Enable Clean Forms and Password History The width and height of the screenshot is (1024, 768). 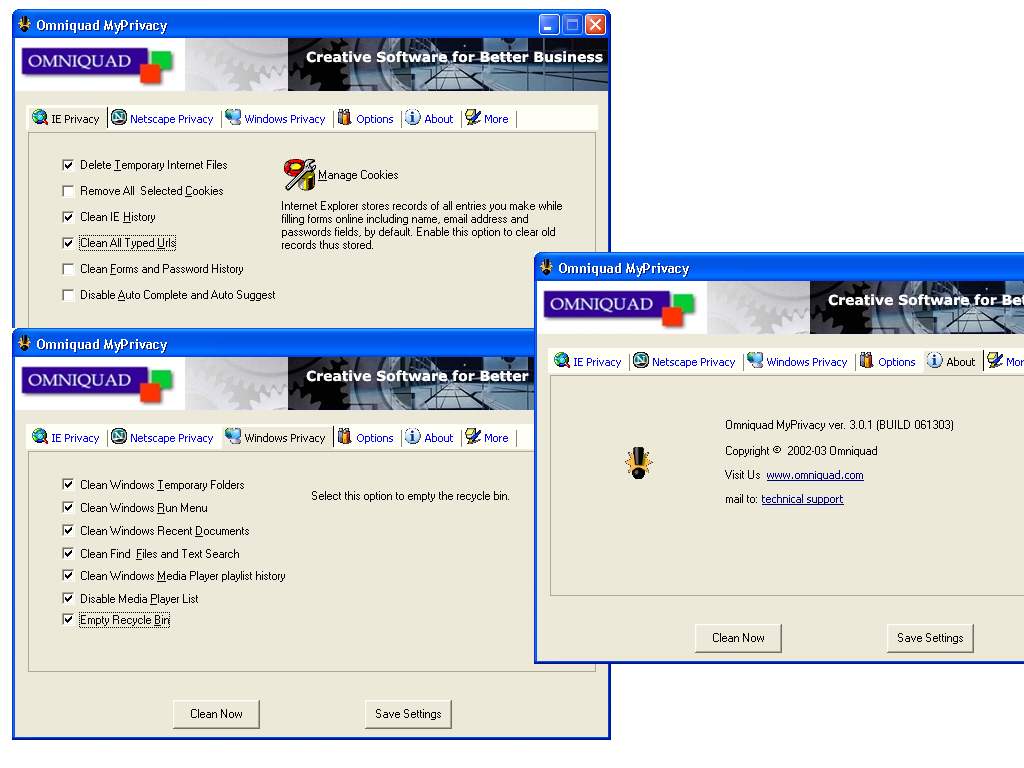(x=68, y=269)
